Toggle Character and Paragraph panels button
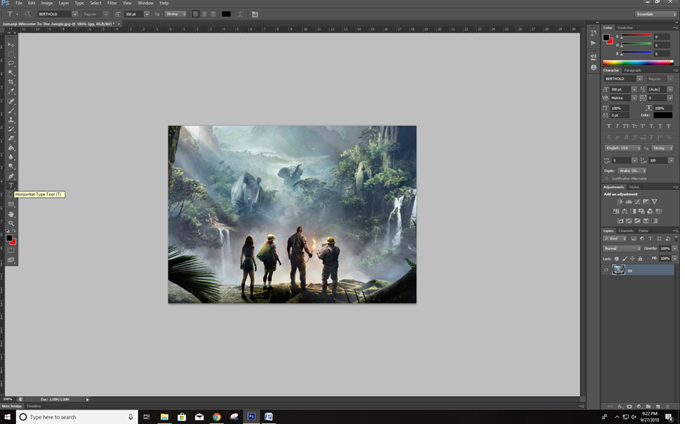The height and width of the screenshot is (426, 685). [x=255, y=14]
